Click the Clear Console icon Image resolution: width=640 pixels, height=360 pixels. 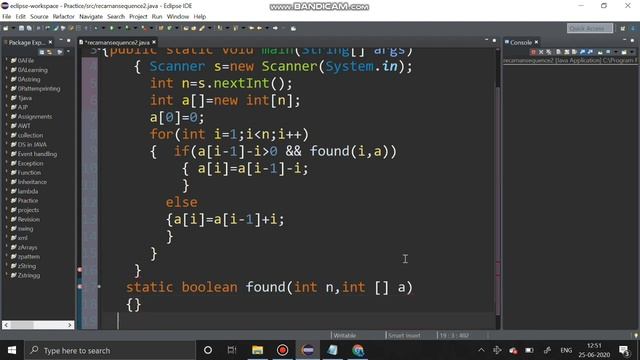[x=558, y=52]
